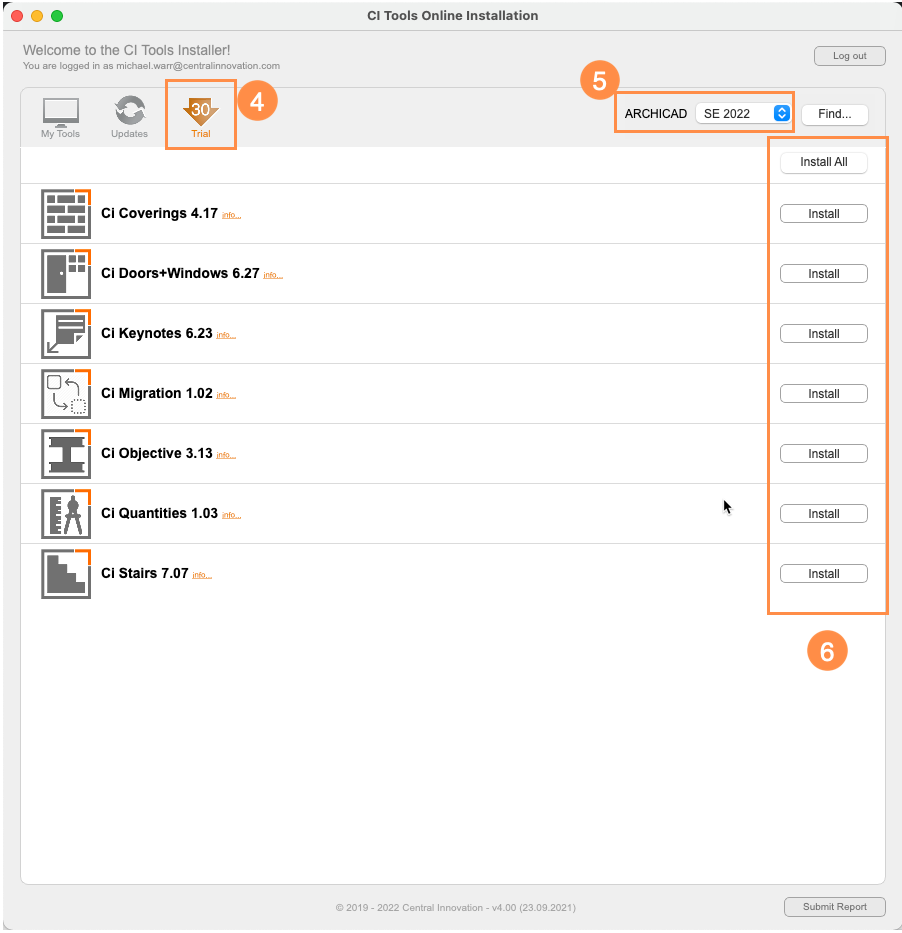
Task: Switch to the Updates tab
Action: [129, 118]
